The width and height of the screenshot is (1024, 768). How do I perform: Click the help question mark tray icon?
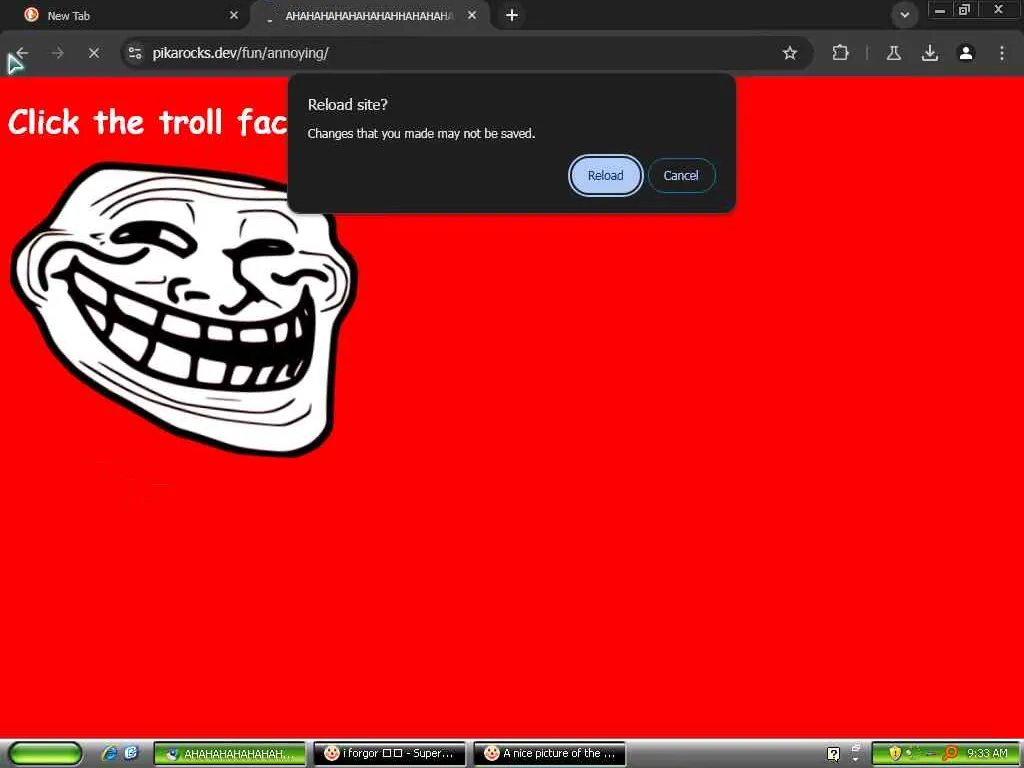[x=833, y=754]
